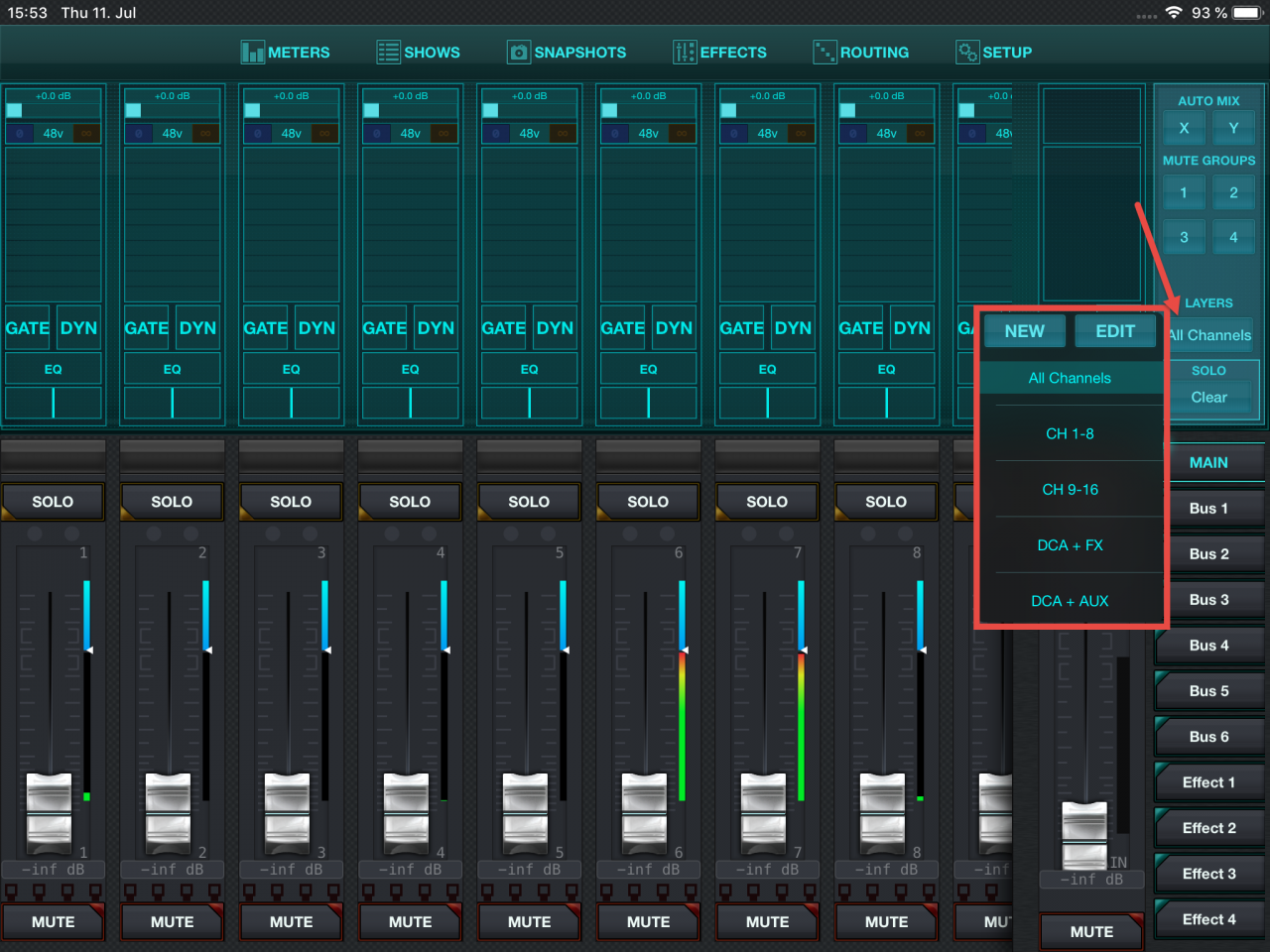Toggle phase invert on channel 1
Viewport: 1270px width, 952px height.
[20, 133]
